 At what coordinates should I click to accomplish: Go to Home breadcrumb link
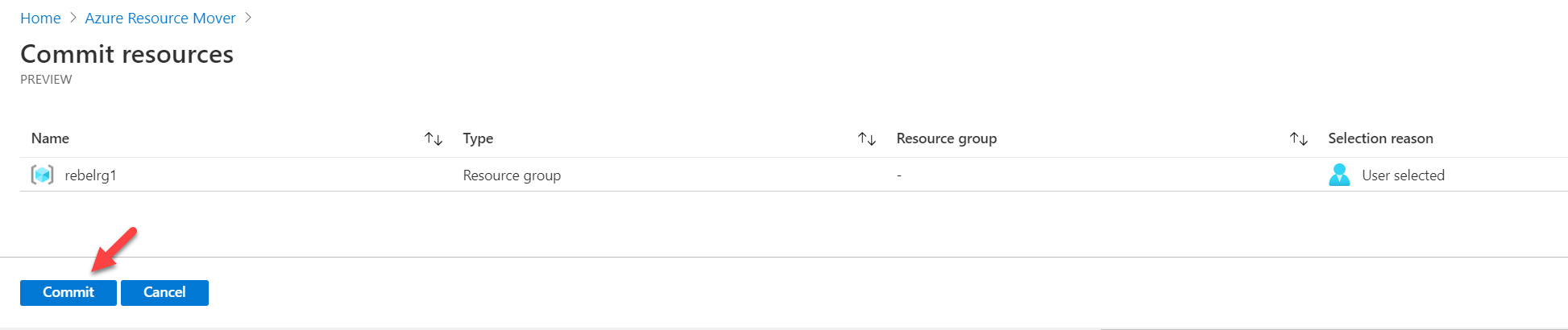click(x=40, y=18)
